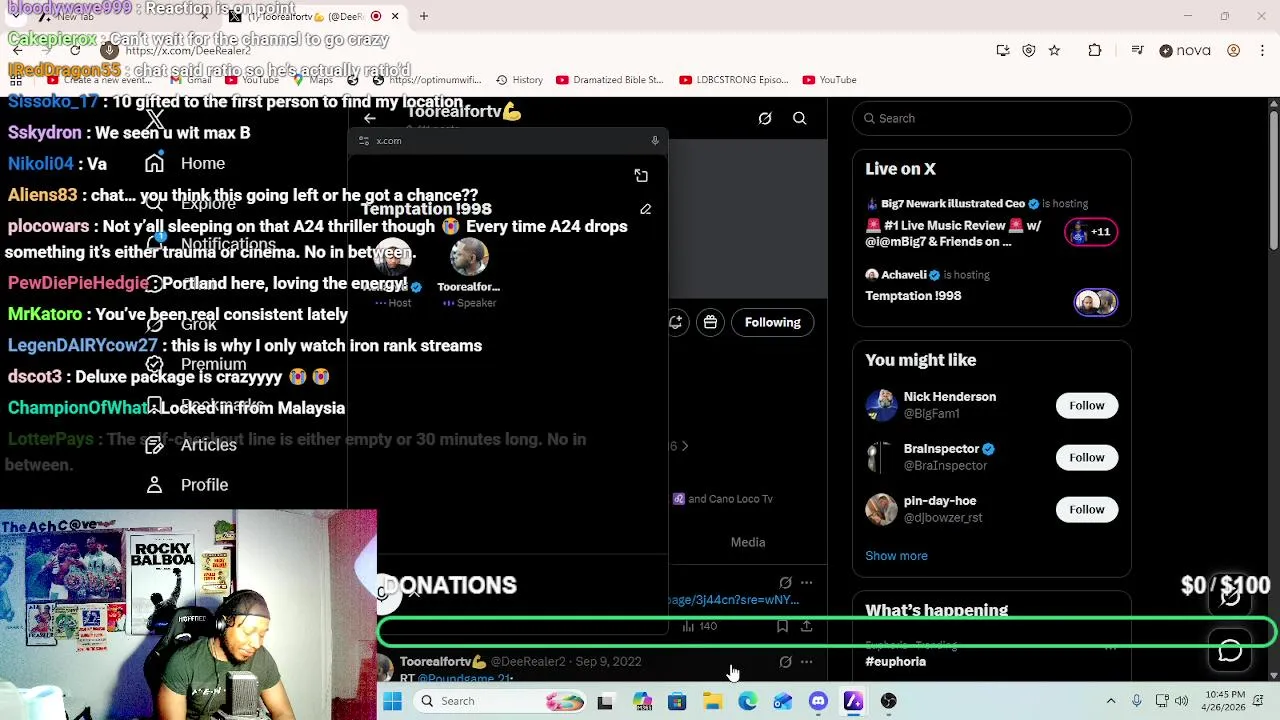Open taskbar volume control
The height and width of the screenshot is (720, 1280).
(x=1181, y=701)
